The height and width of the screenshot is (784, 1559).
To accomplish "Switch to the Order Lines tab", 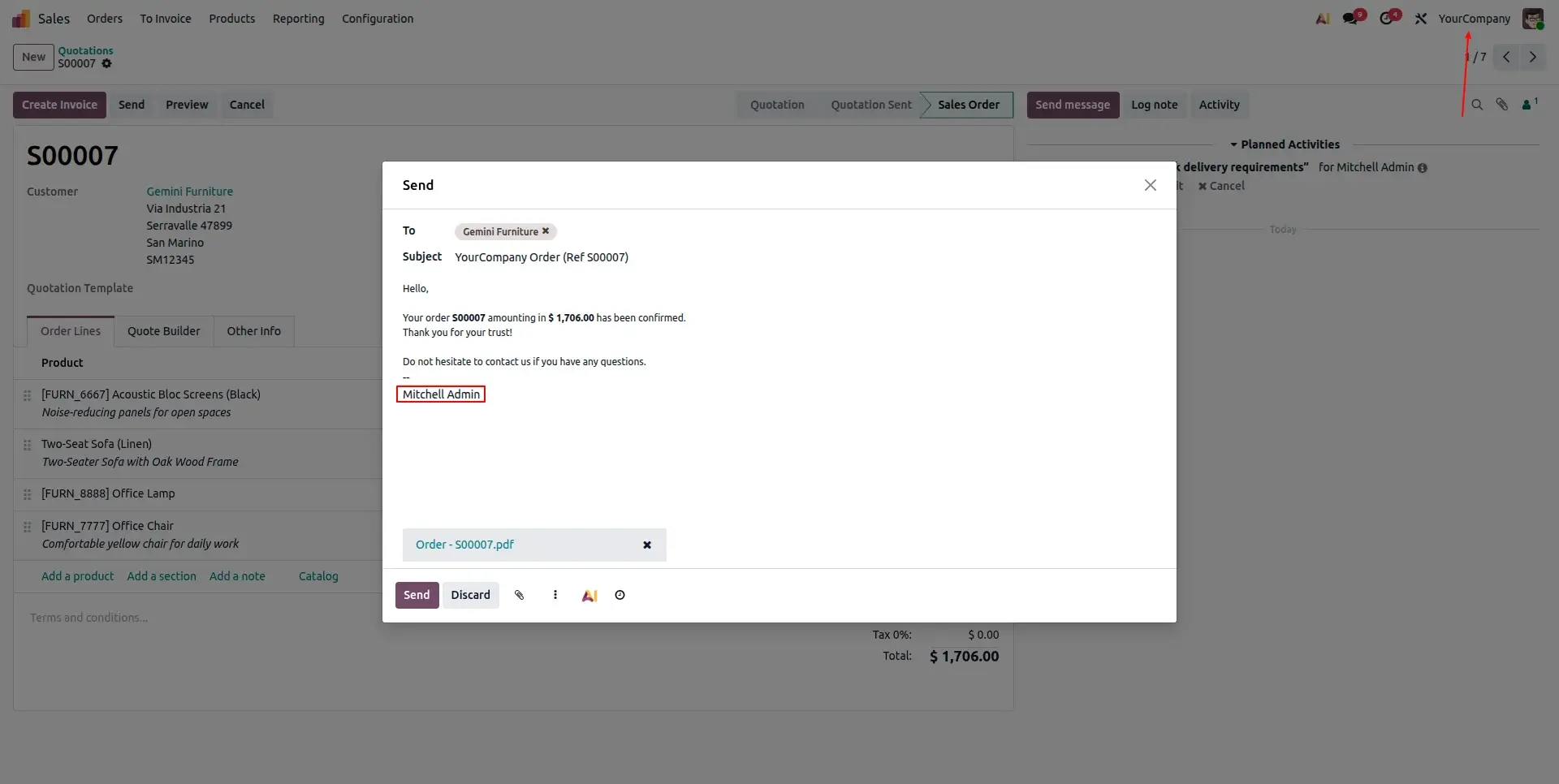I will coord(71,331).
